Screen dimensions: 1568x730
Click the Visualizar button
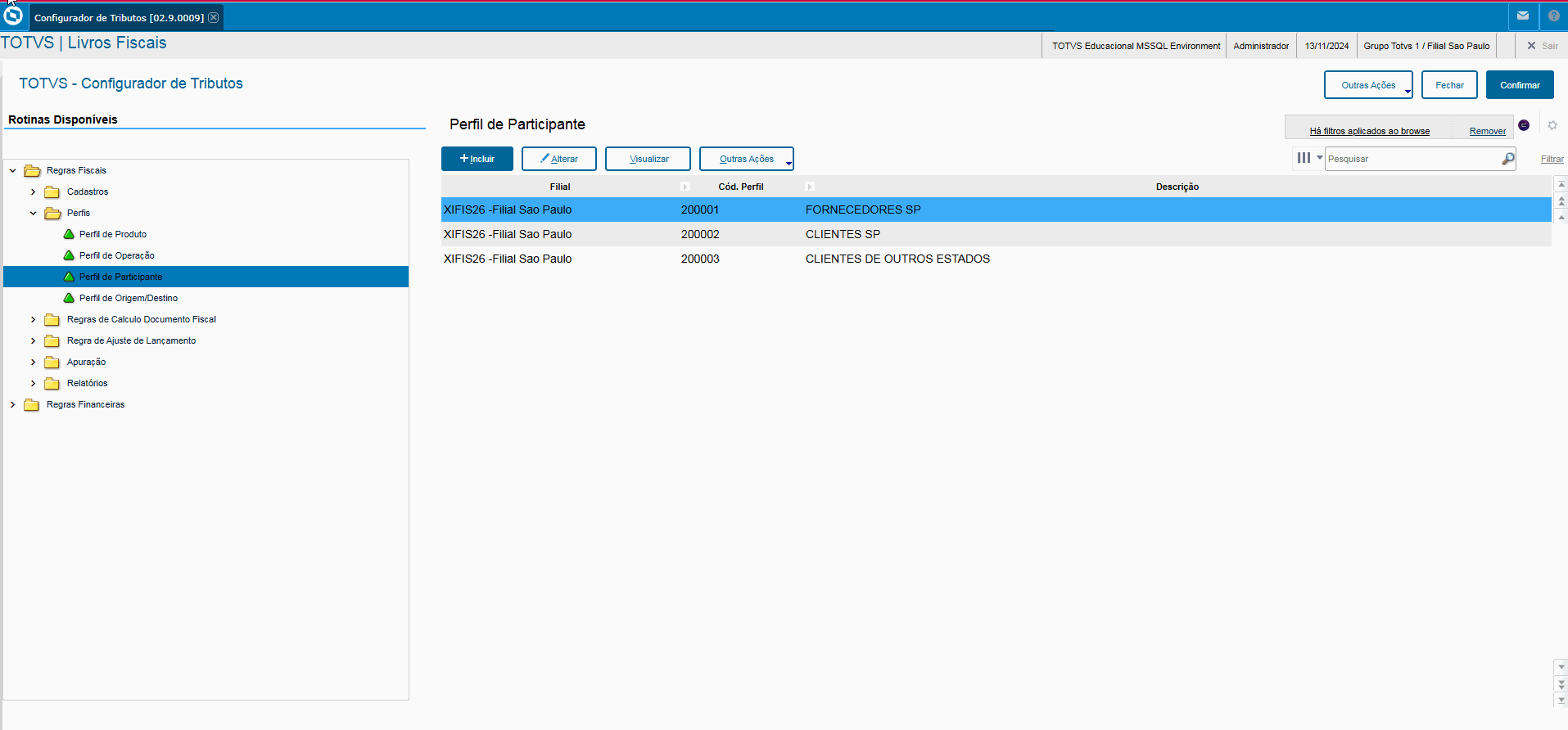pos(648,159)
